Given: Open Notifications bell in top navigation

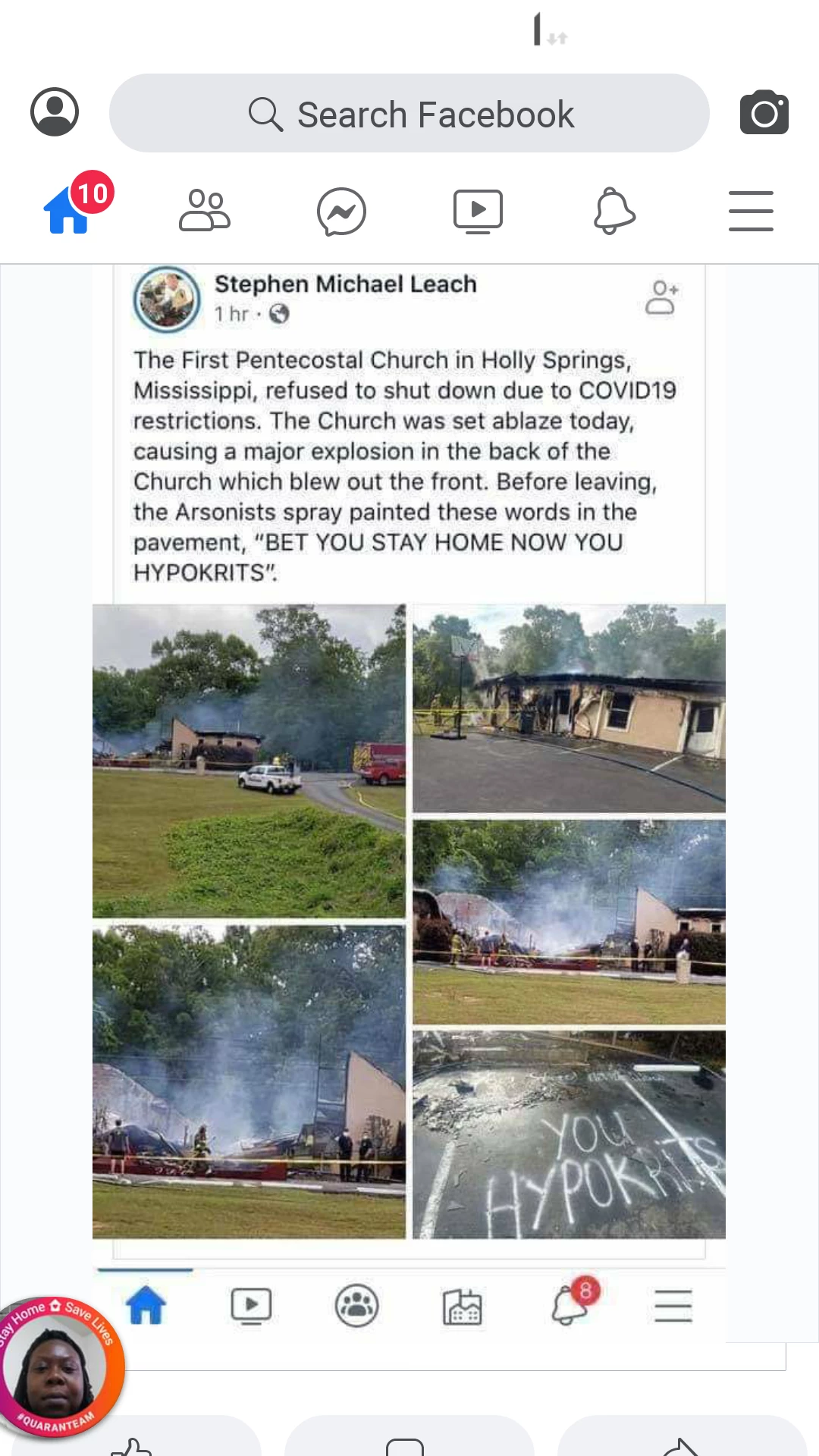Looking at the screenshot, I should point(614,211).
